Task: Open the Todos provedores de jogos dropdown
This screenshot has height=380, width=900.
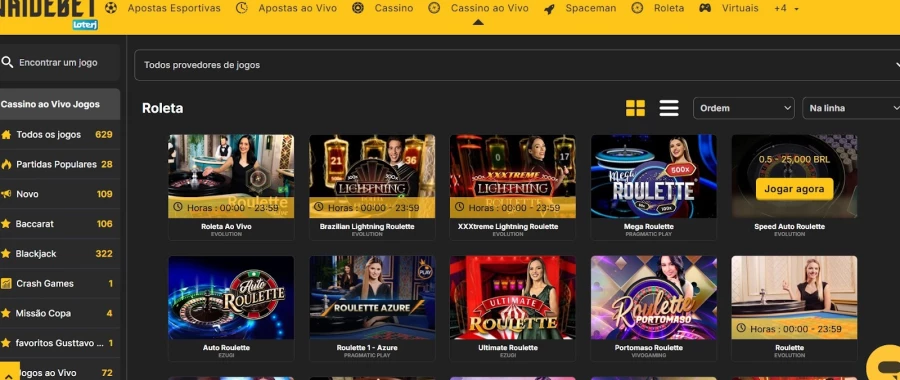Action: pyautogui.click(x=517, y=65)
